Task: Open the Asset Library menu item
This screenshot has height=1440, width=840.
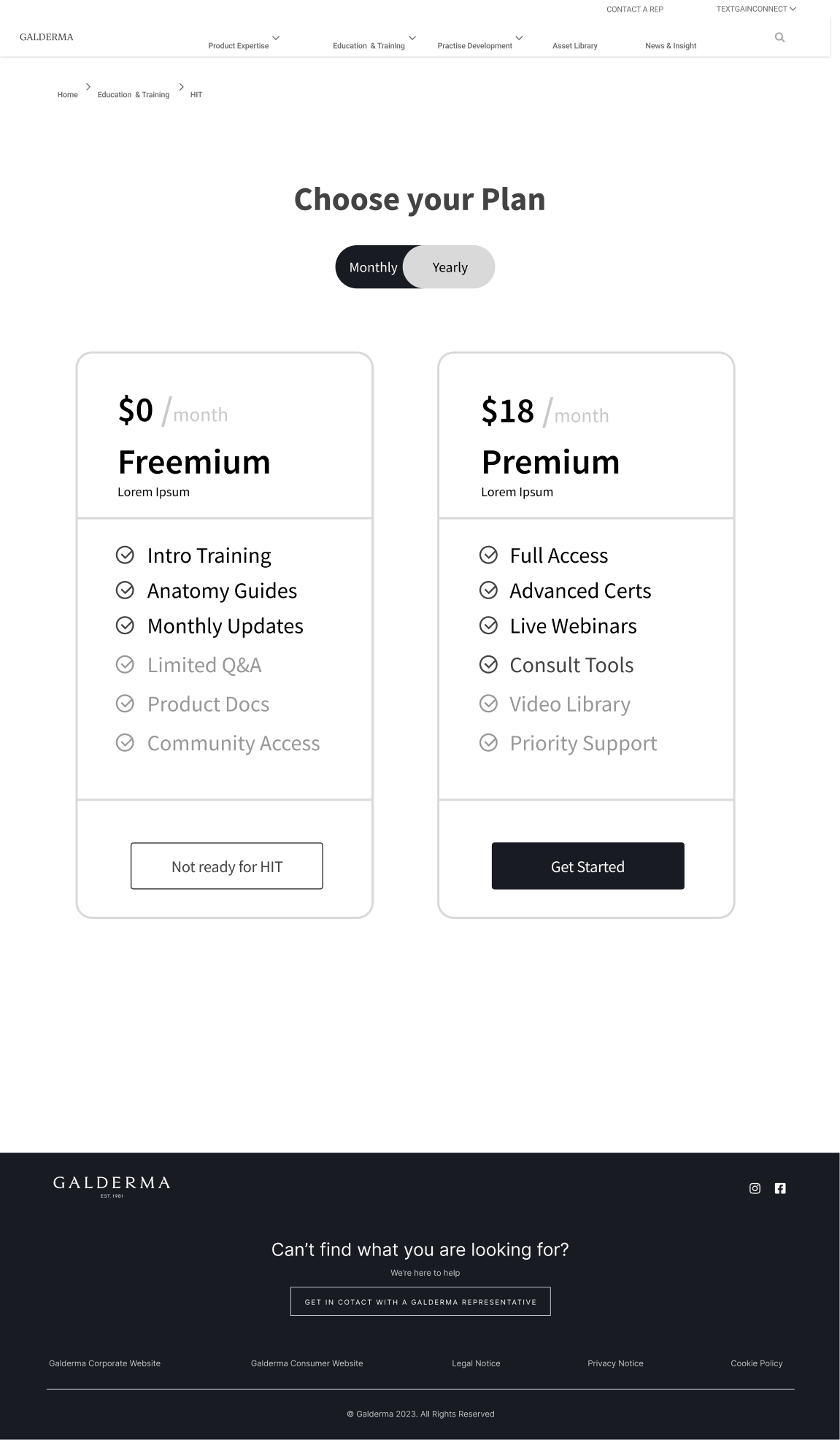Action: [x=574, y=46]
